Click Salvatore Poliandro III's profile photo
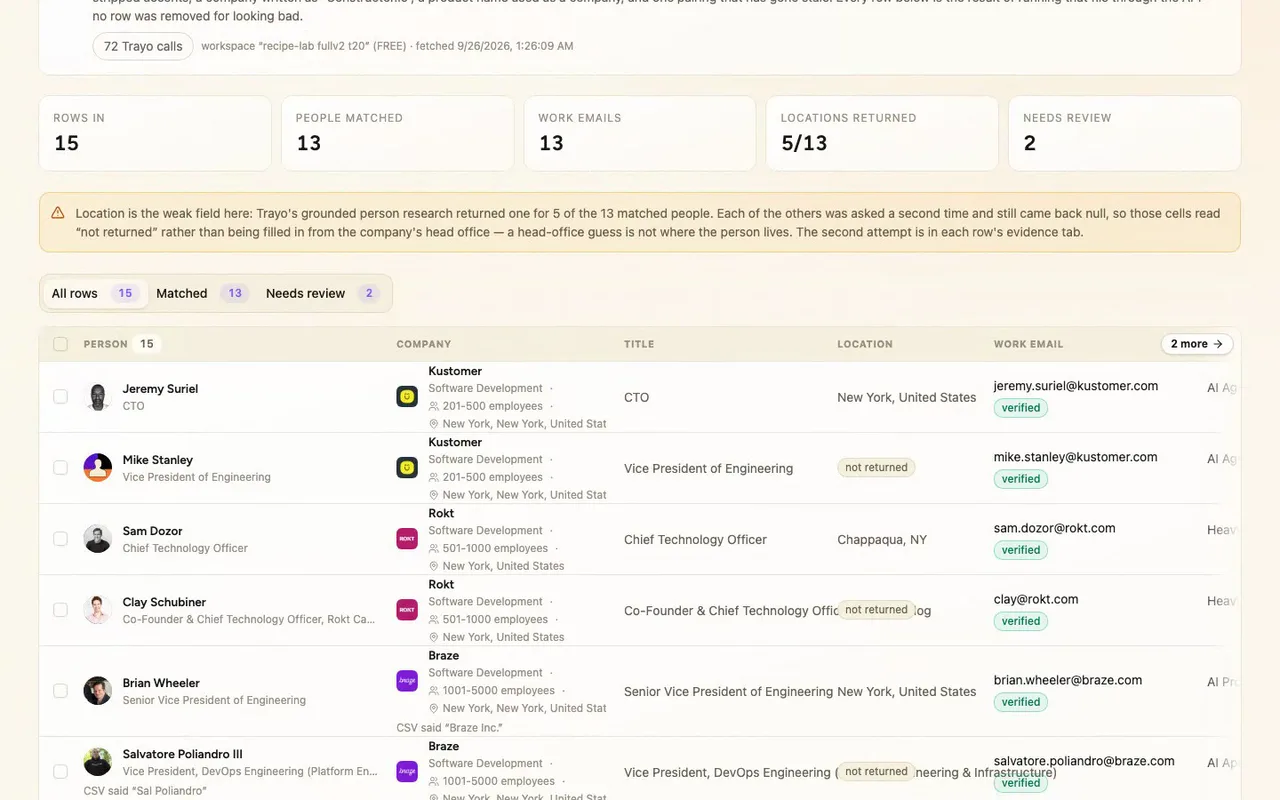The height and width of the screenshot is (800, 1280). point(97,762)
